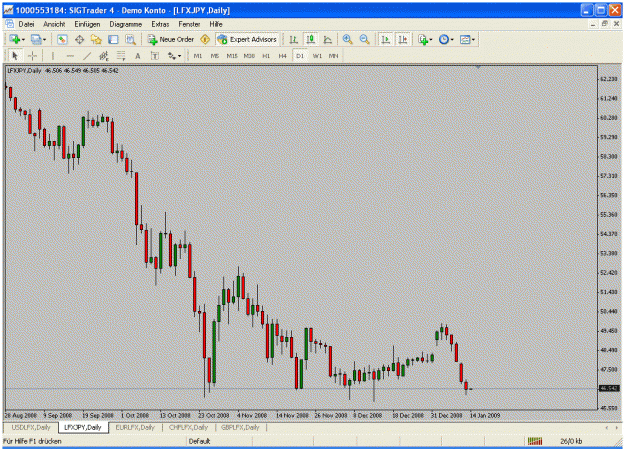Zoom in on the chart

point(348,39)
